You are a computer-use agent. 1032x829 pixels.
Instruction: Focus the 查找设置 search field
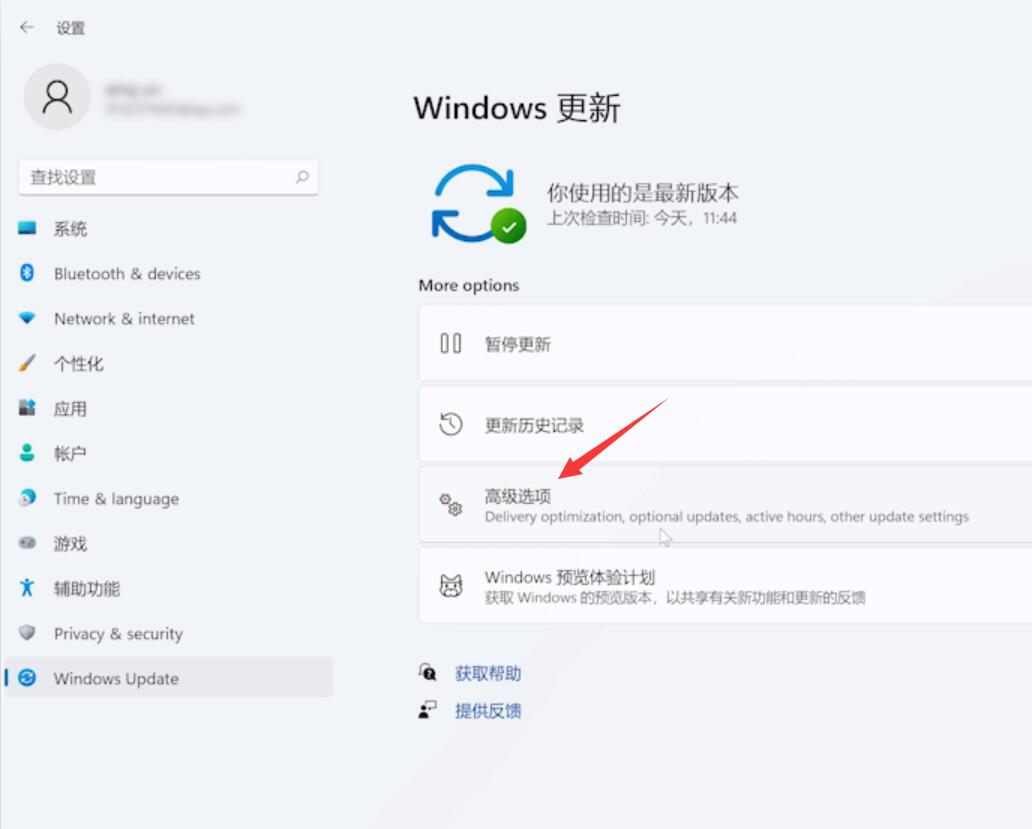(x=168, y=177)
